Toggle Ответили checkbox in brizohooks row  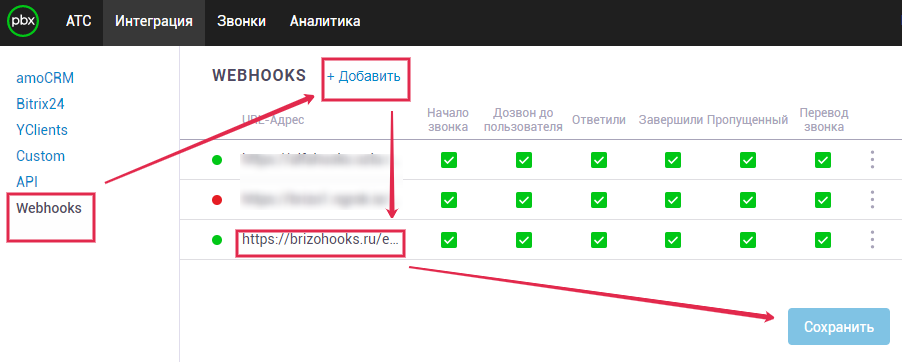pos(598,239)
